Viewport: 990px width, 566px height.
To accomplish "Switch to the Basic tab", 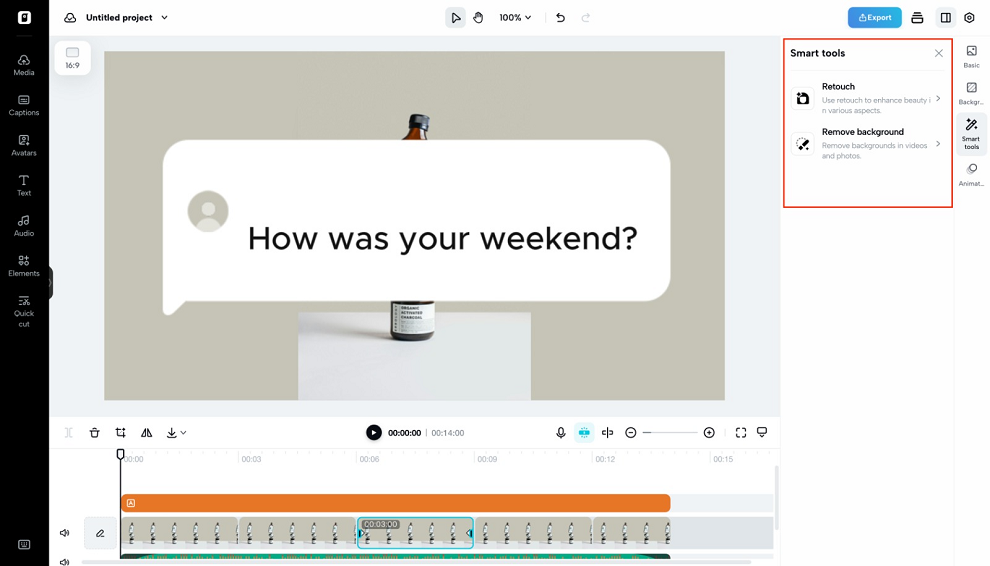I will [971, 56].
